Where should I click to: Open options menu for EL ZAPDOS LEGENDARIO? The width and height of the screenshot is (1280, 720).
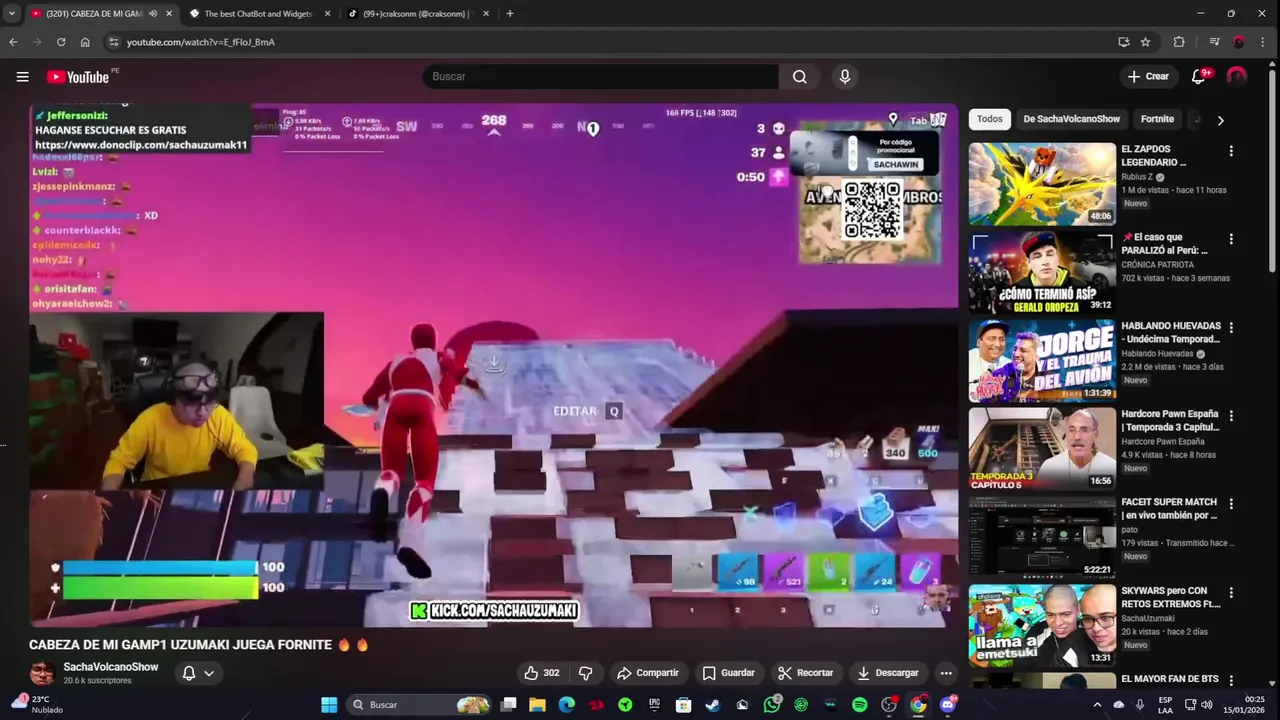[1231, 151]
